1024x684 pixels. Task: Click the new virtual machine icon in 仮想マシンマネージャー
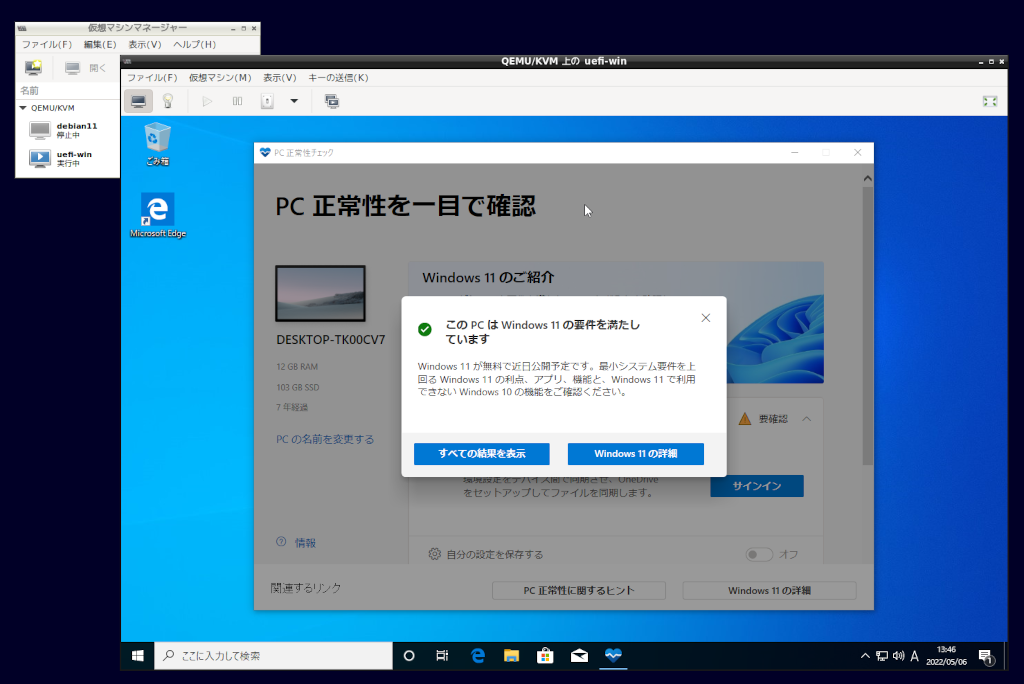33,67
